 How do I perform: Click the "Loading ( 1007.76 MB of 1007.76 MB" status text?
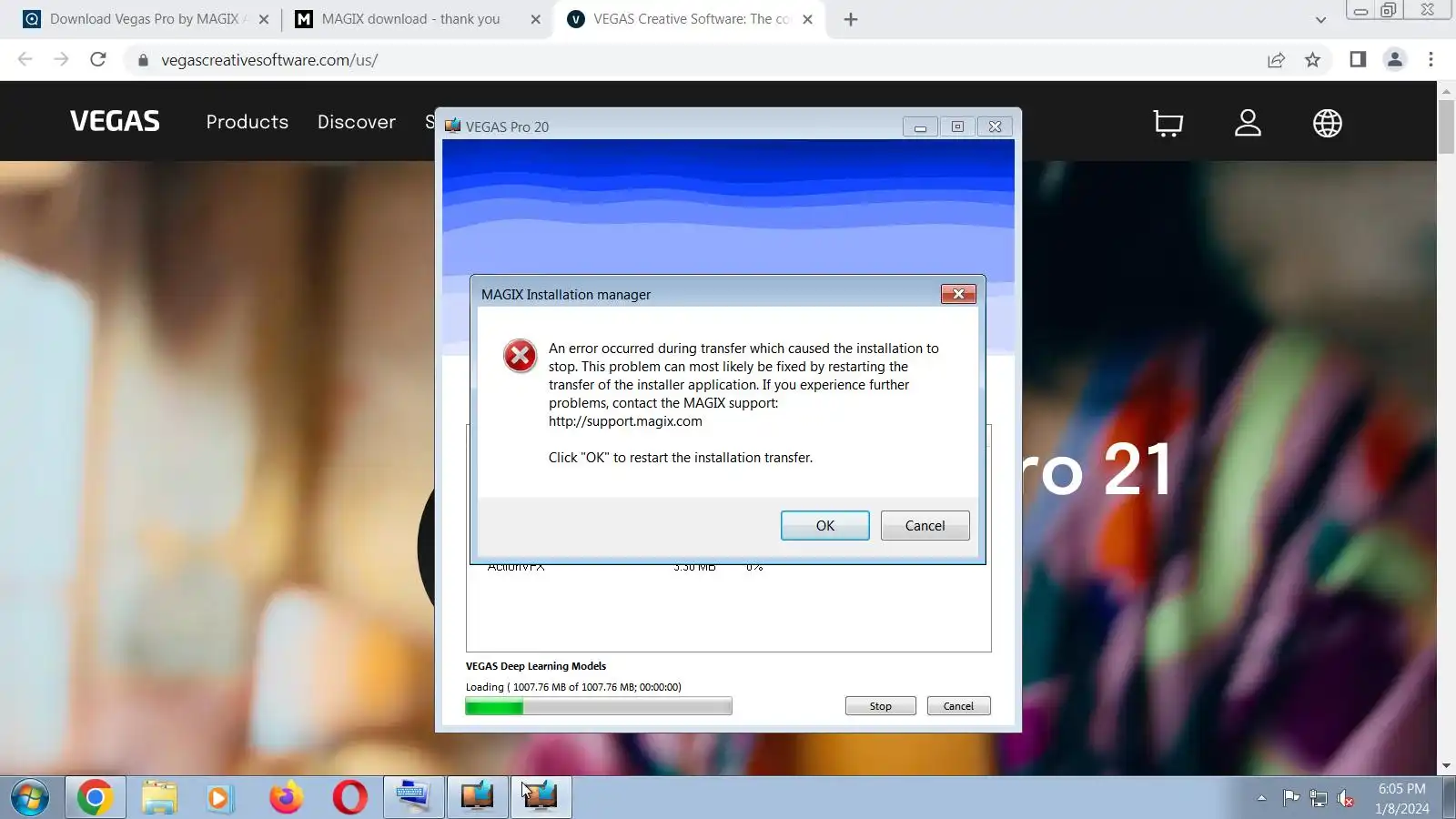click(x=573, y=687)
